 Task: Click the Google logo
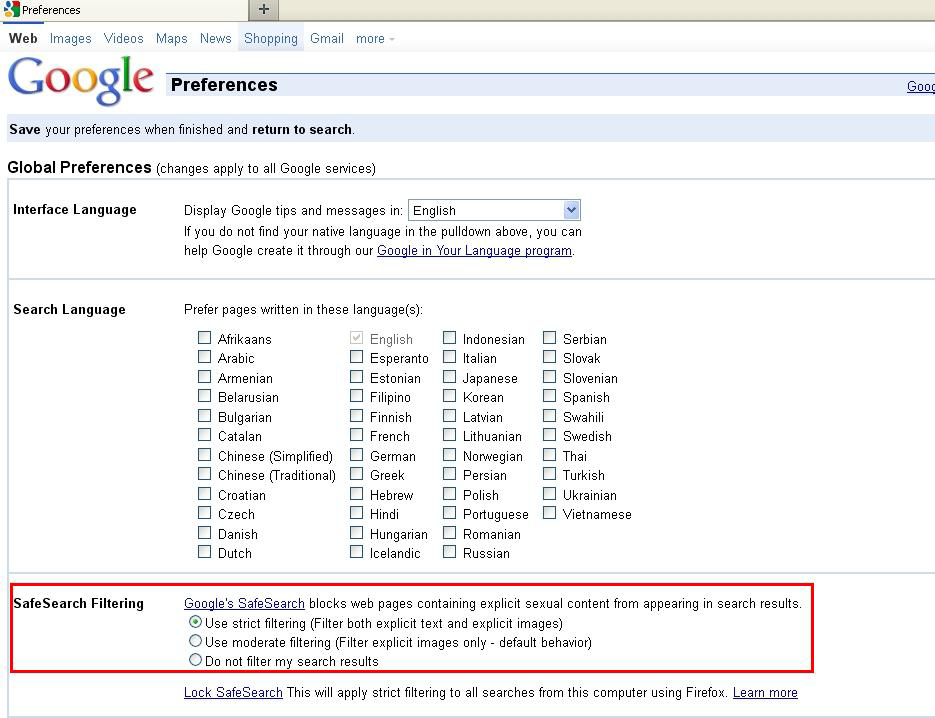pyautogui.click(x=81, y=80)
